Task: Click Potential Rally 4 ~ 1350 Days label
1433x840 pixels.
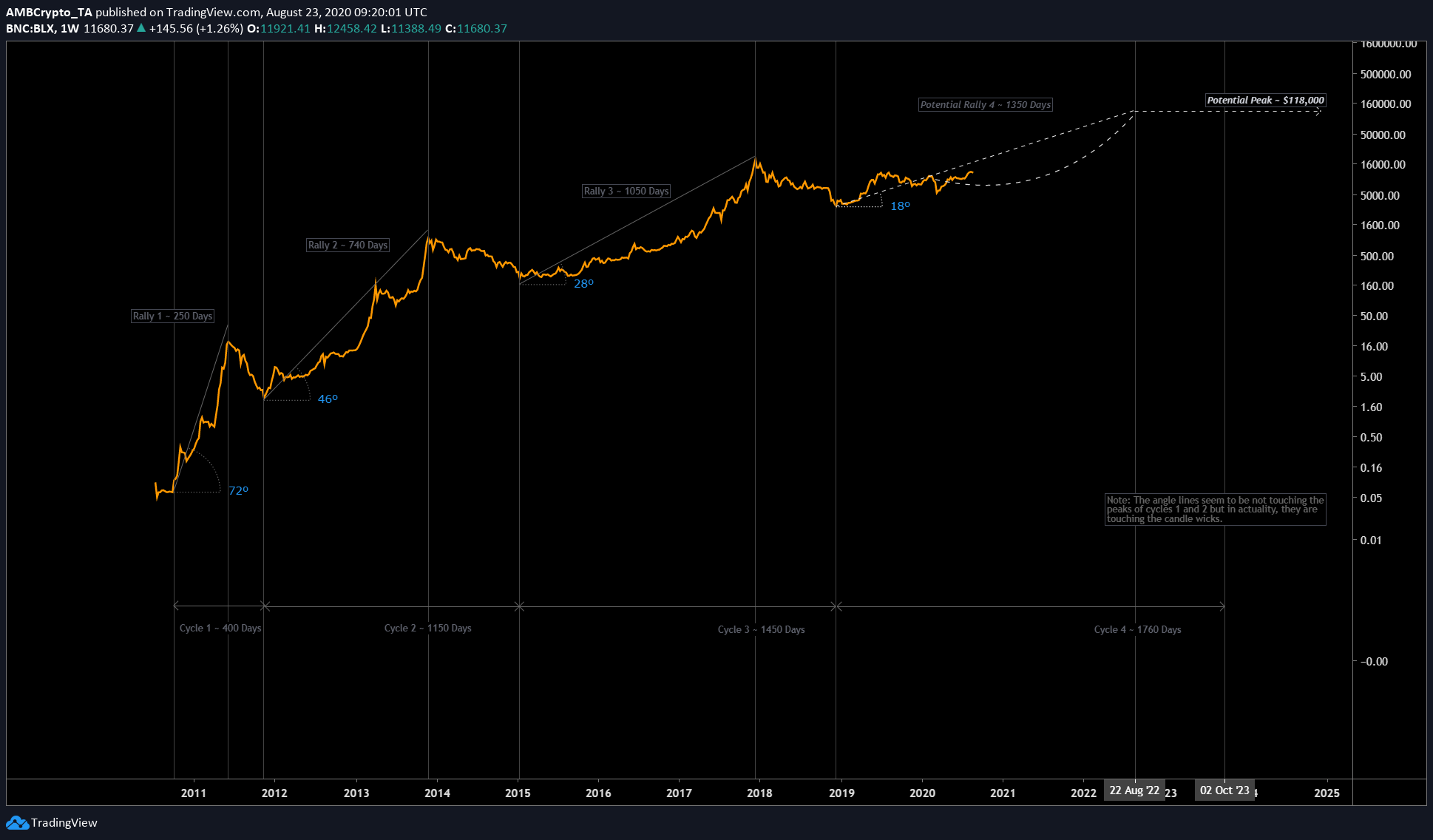Action: 985,105
